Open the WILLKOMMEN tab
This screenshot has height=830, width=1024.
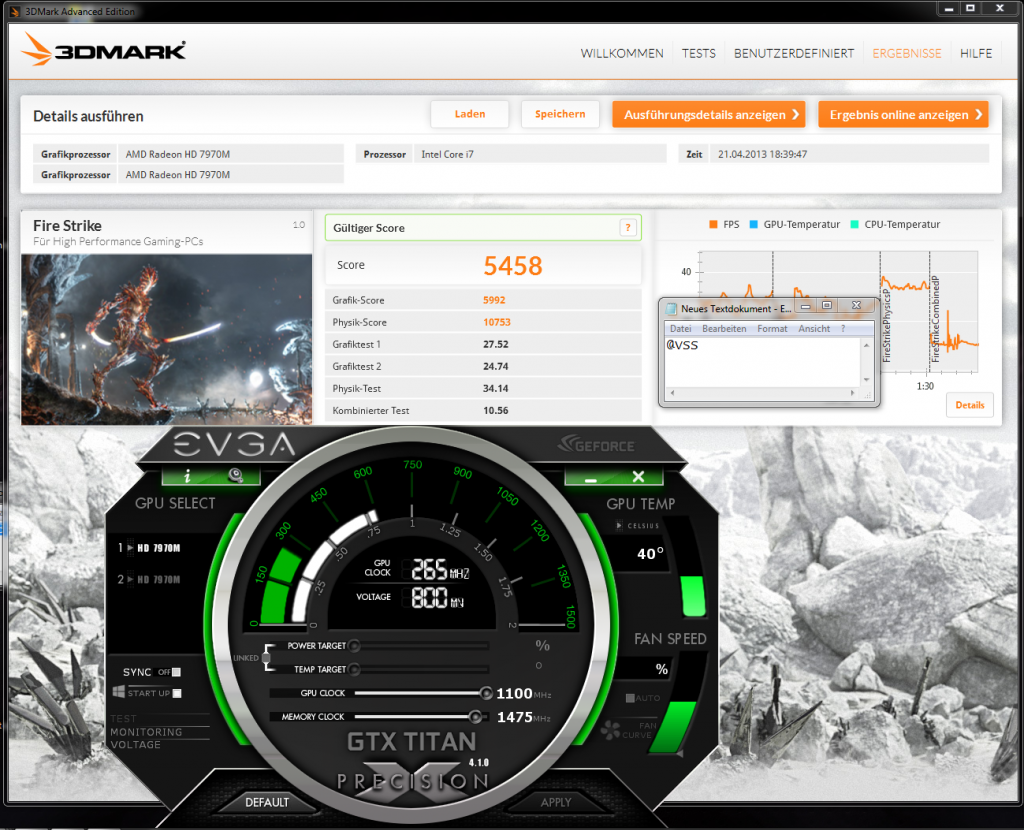(x=622, y=54)
